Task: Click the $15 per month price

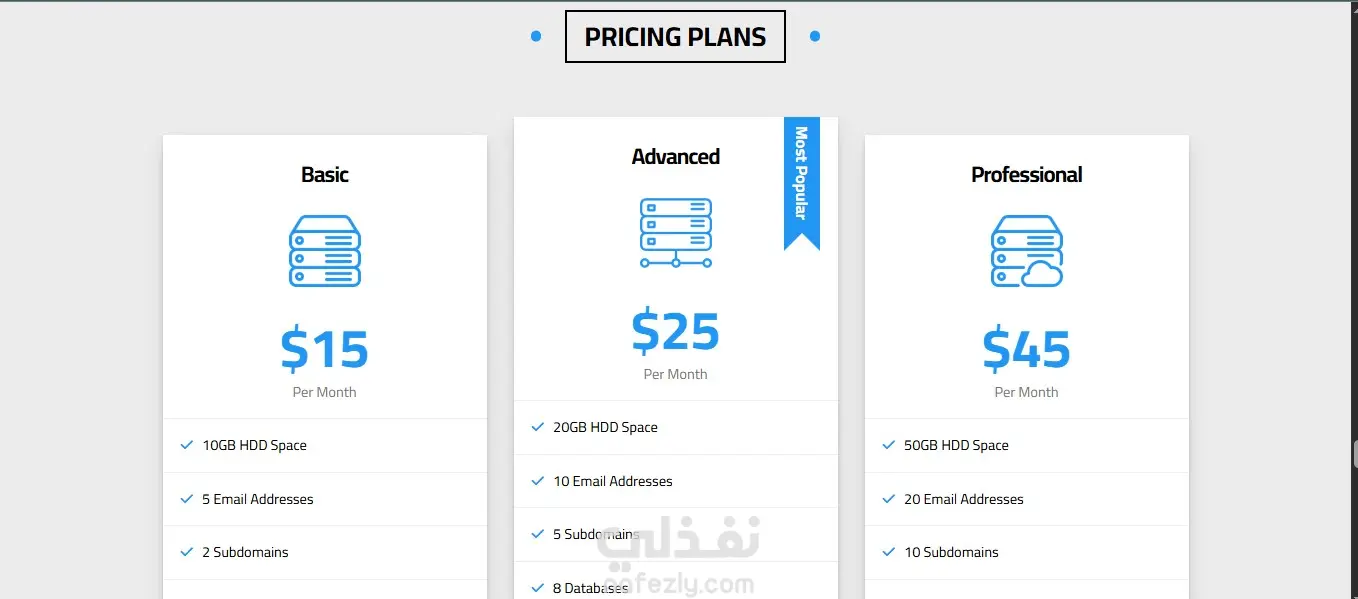Action: 325,349
